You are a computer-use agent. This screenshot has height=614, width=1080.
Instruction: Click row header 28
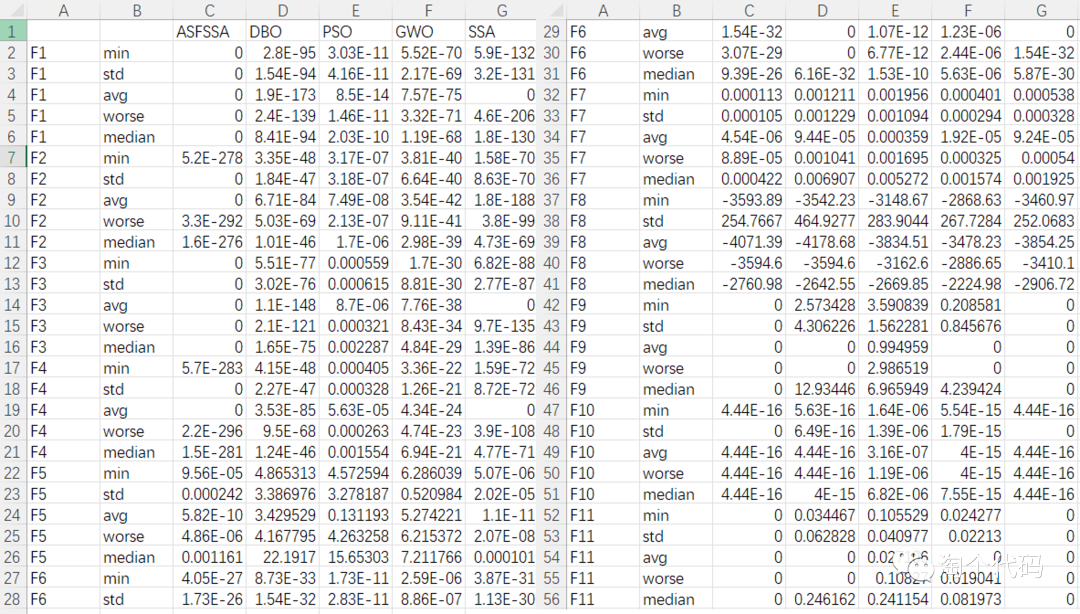click(13, 600)
